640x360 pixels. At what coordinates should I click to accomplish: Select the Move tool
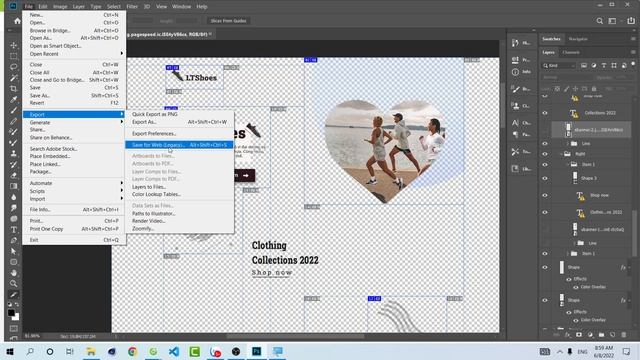14,45
